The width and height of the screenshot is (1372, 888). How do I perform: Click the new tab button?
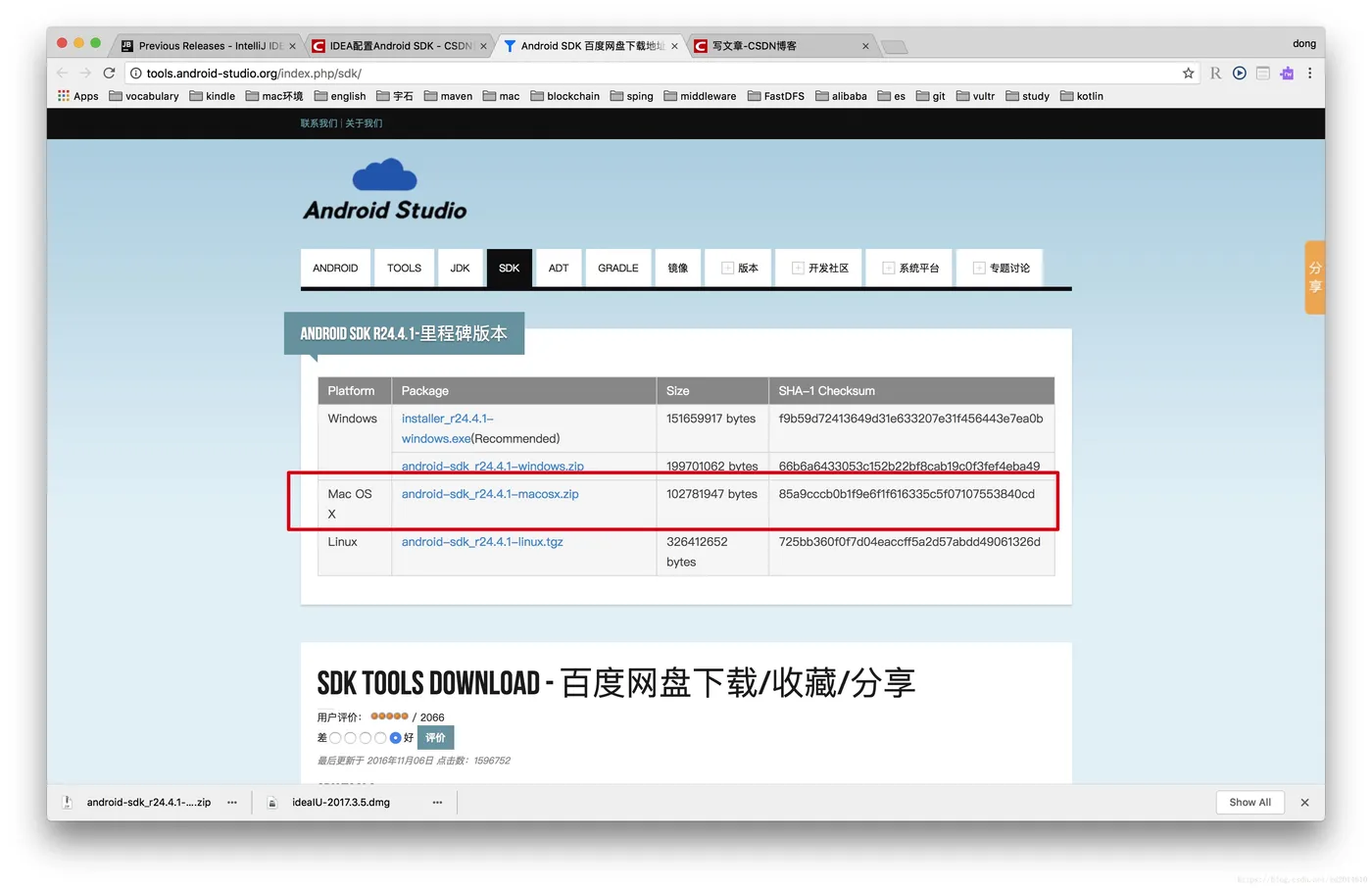tap(894, 47)
